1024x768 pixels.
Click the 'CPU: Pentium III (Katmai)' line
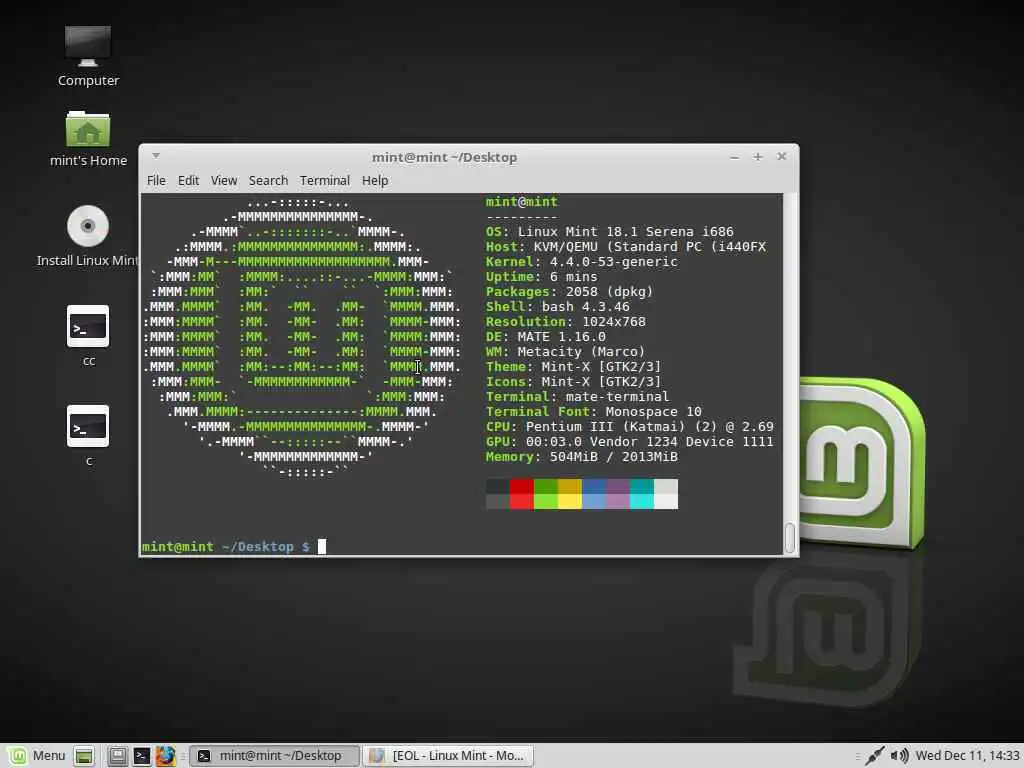click(630, 427)
